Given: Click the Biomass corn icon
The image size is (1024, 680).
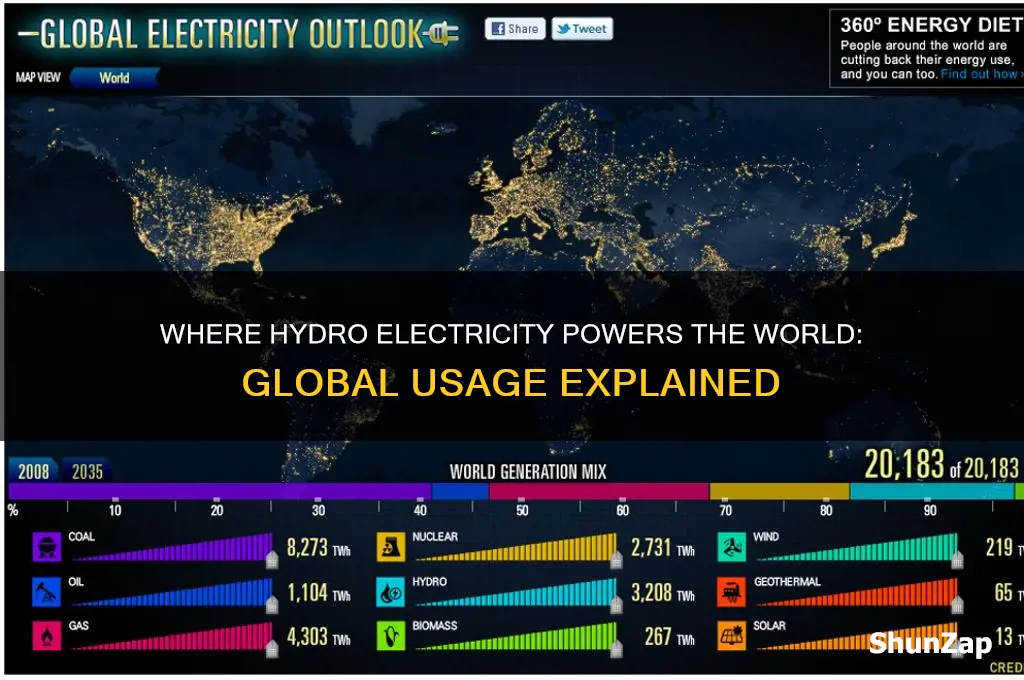Looking at the screenshot, I should [391, 636].
